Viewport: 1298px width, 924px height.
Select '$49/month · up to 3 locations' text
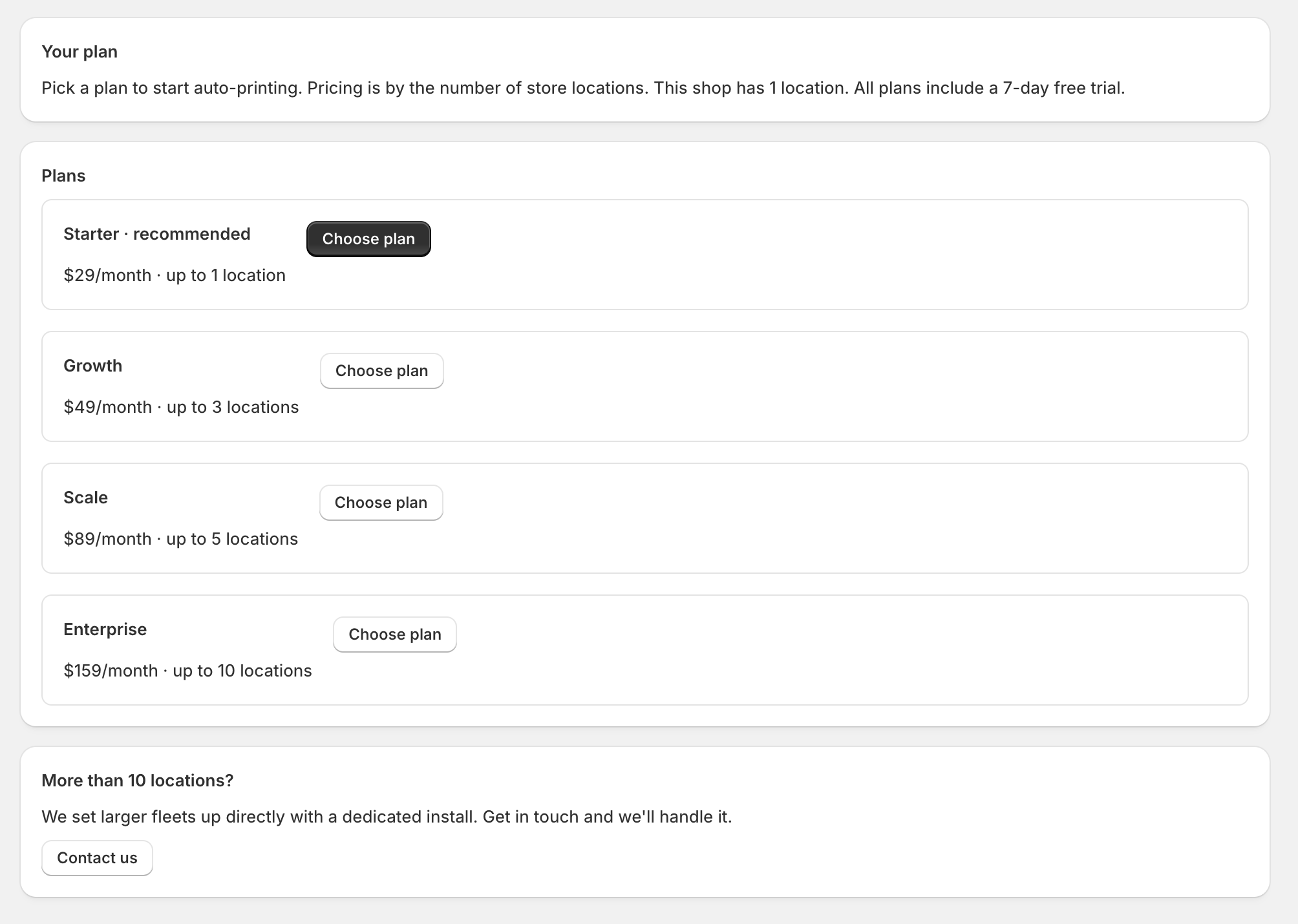181,407
